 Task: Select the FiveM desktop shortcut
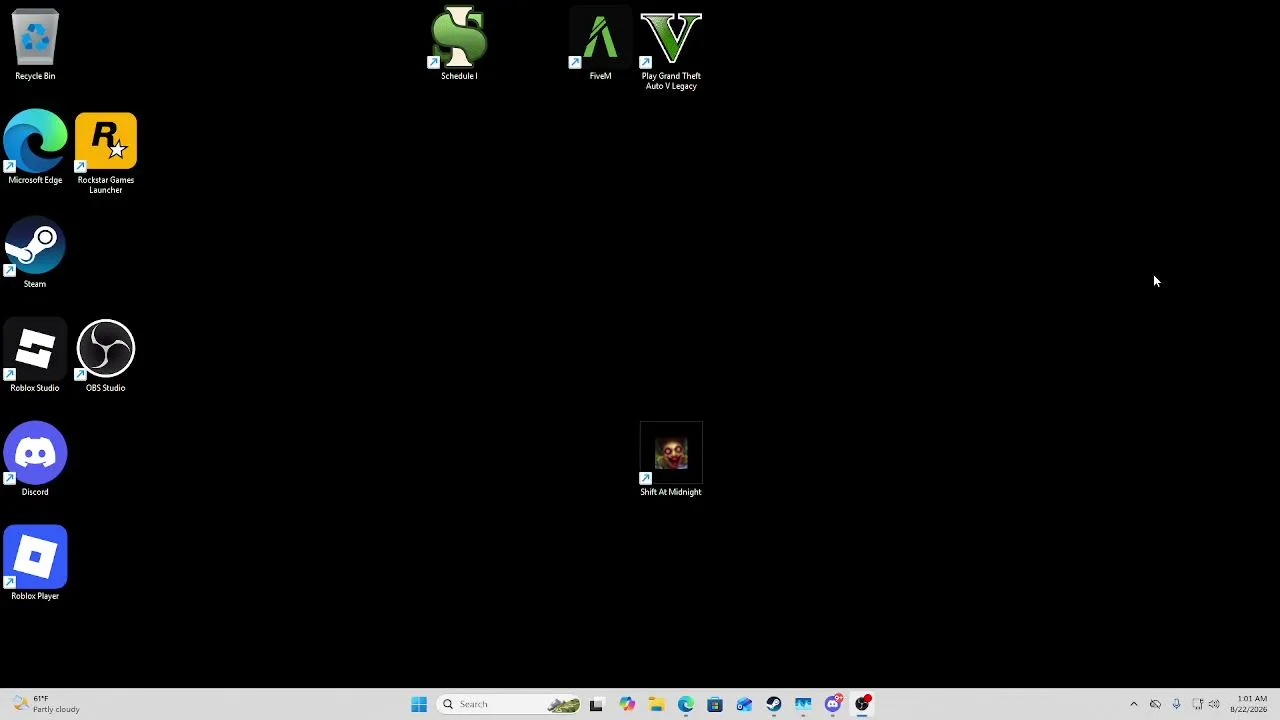point(600,44)
